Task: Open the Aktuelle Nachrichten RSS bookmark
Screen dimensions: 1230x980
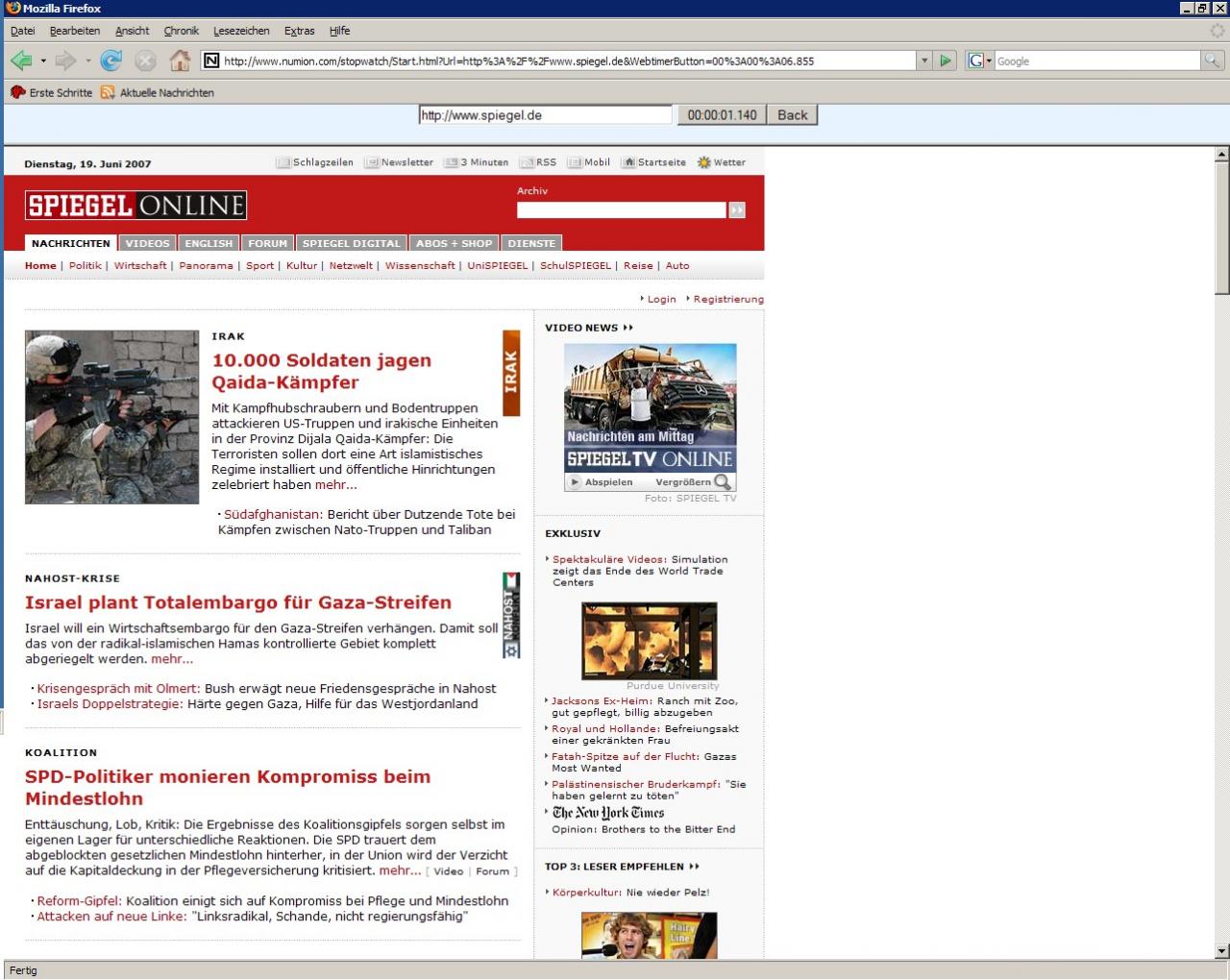Action: tap(158, 92)
